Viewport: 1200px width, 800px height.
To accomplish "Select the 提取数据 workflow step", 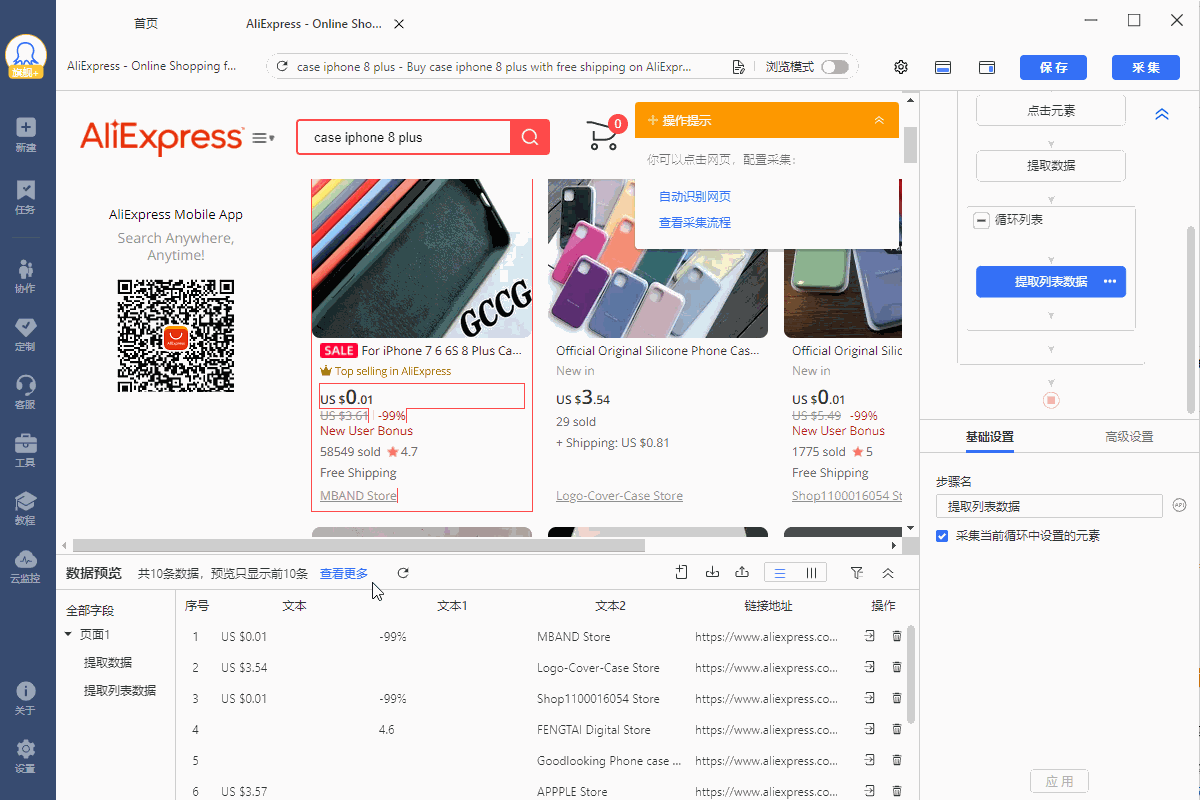I will [1051, 166].
